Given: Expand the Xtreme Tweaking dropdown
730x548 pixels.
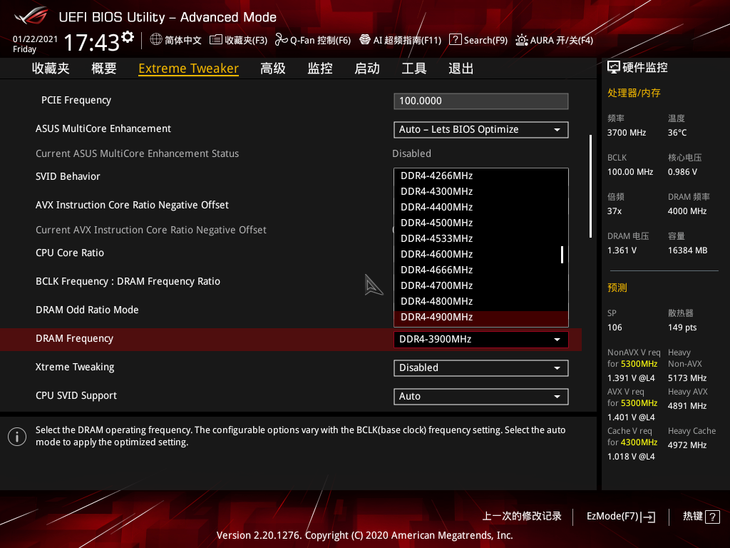Looking at the screenshot, I should coord(480,368).
